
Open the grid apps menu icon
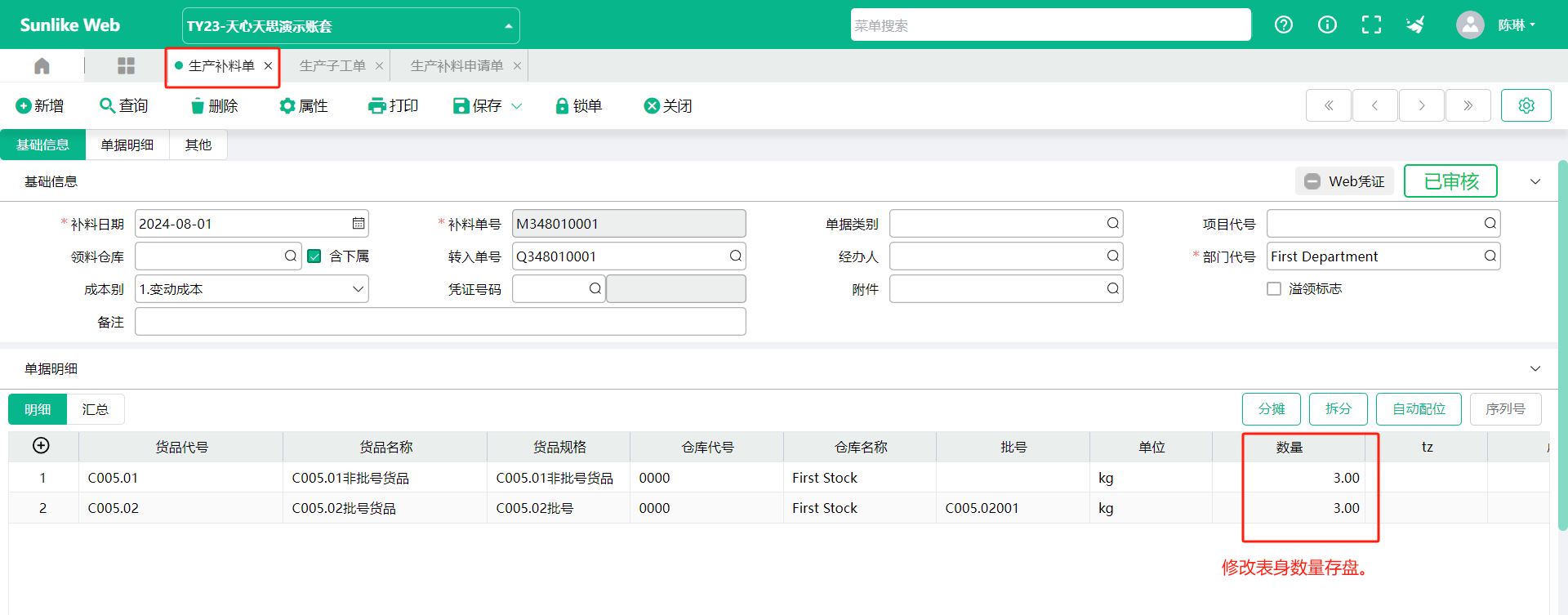click(x=126, y=65)
